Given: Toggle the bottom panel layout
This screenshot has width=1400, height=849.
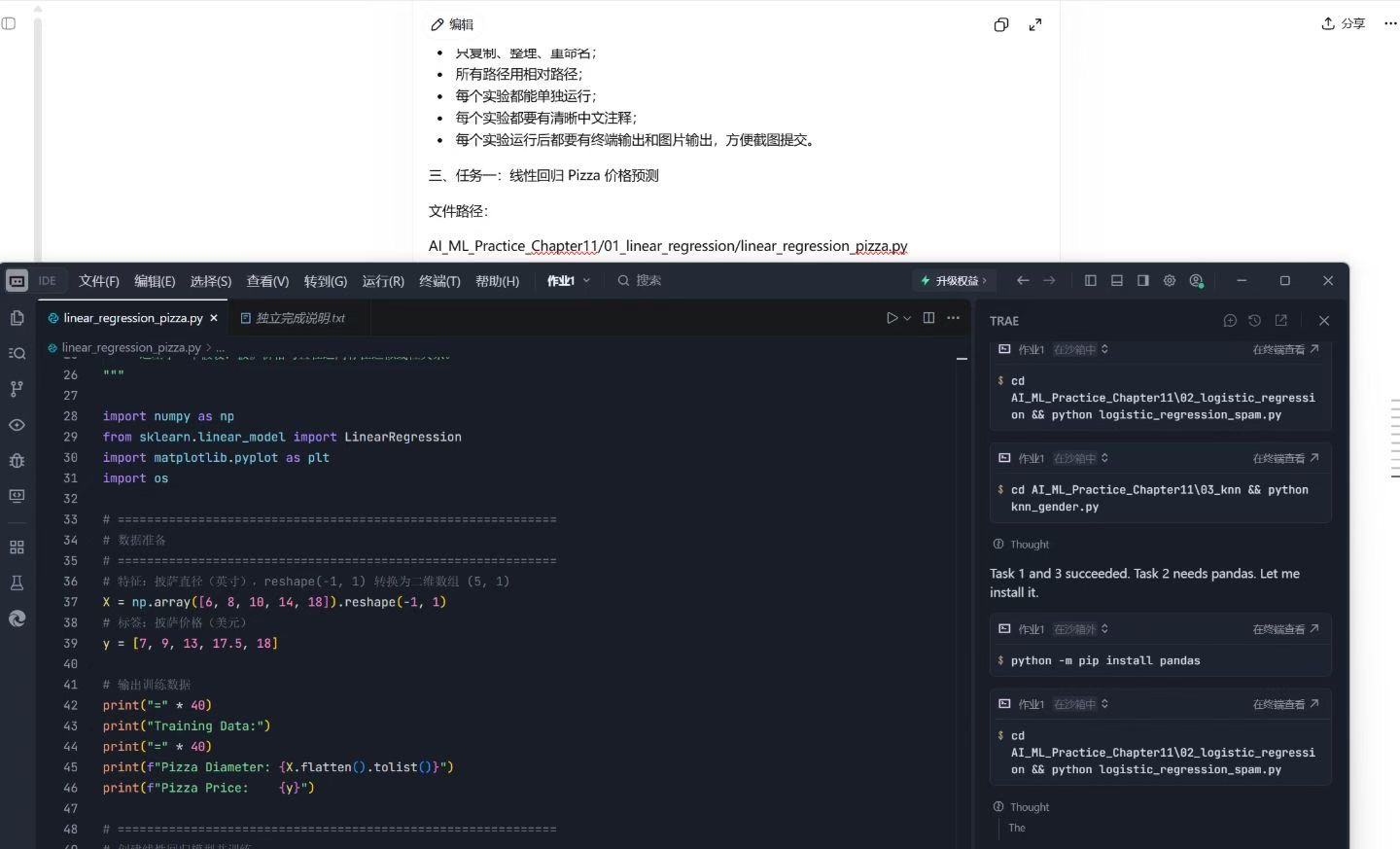Looking at the screenshot, I should (1117, 280).
